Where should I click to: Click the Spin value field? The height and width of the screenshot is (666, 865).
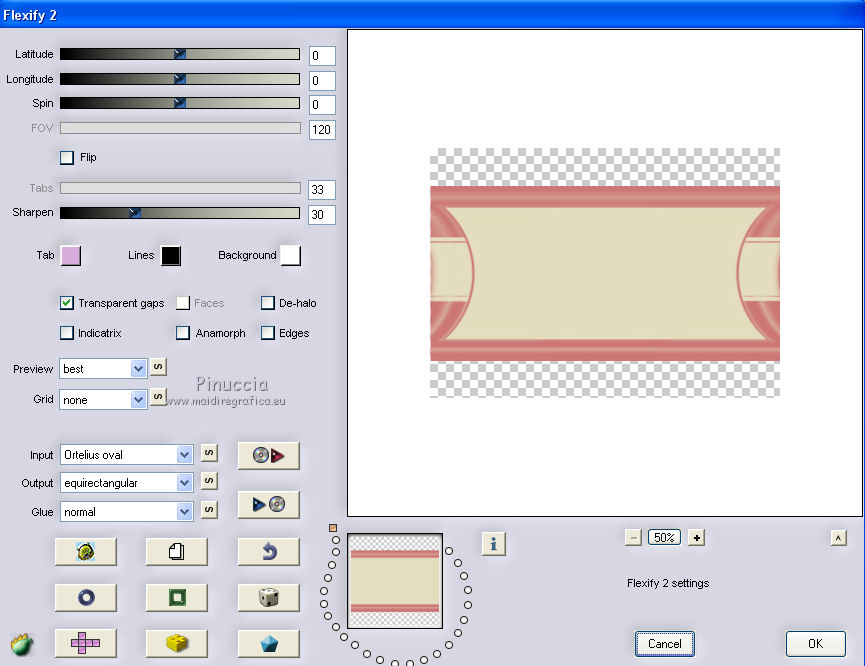(x=322, y=105)
